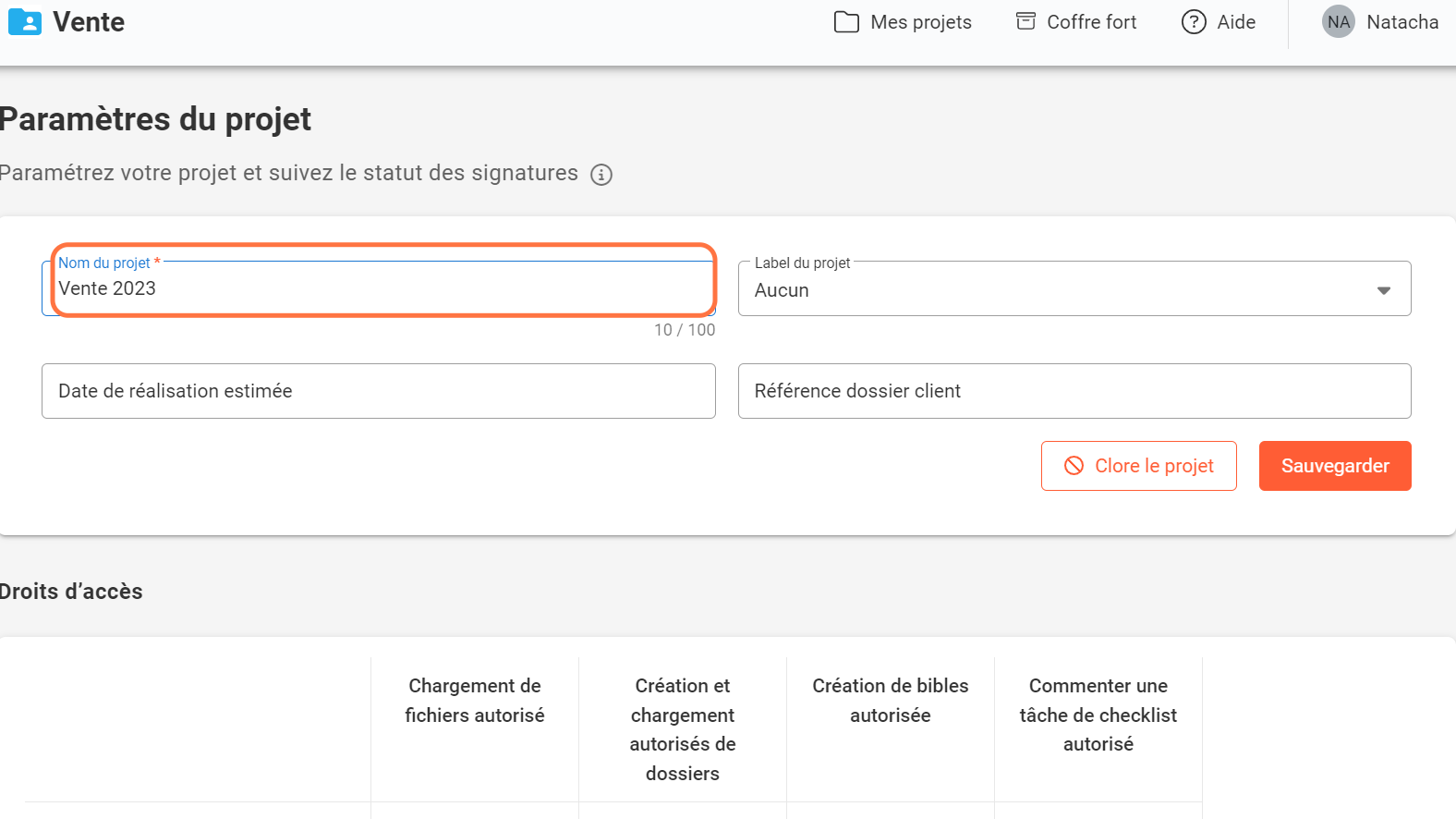Click the blue Vente folder logo icon

click(x=25, y=22)
